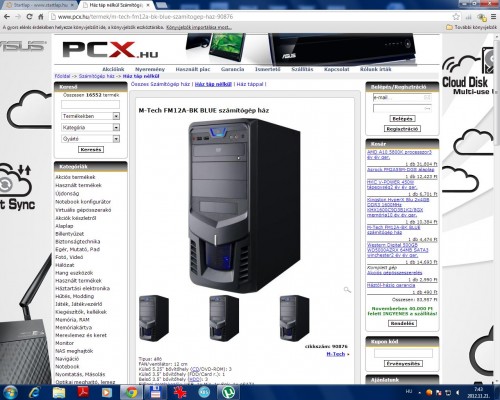Screen dimensions: 500x400
Task: Open Windows Explorer folder on taskbar
Action: pyautogui.click(x=59, y=392)
